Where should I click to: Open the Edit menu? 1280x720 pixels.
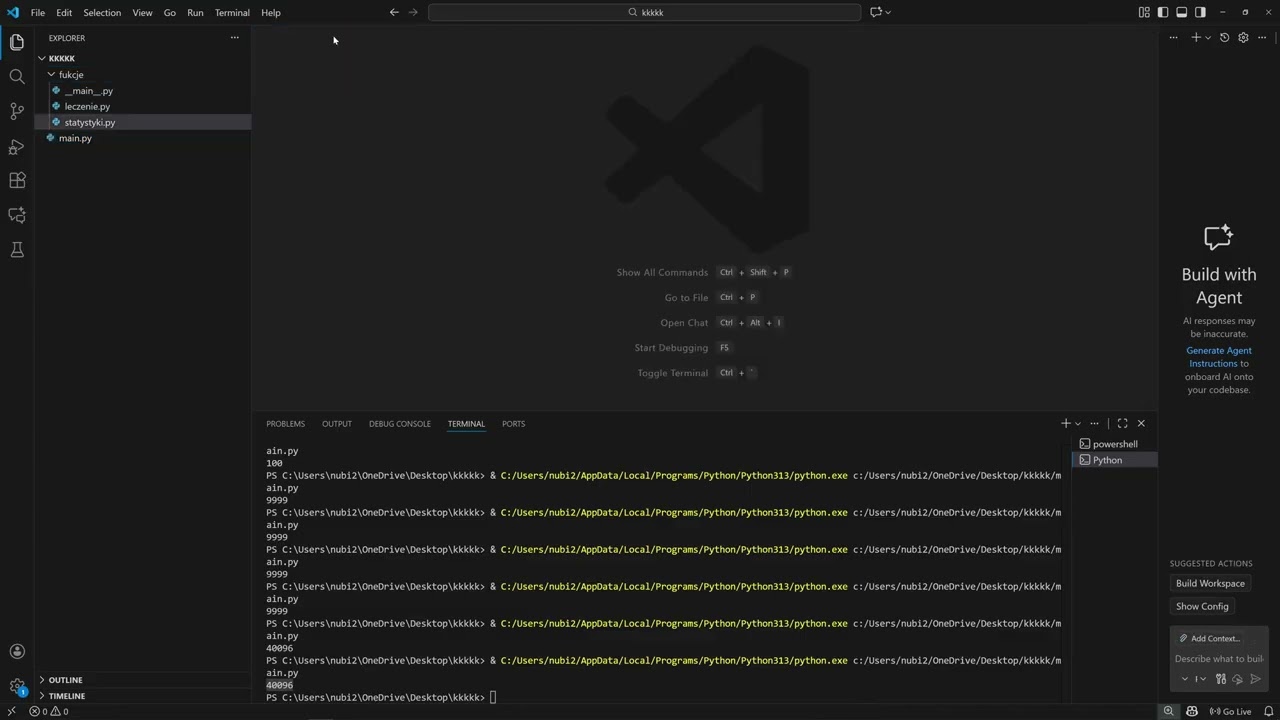click(64, 12)
